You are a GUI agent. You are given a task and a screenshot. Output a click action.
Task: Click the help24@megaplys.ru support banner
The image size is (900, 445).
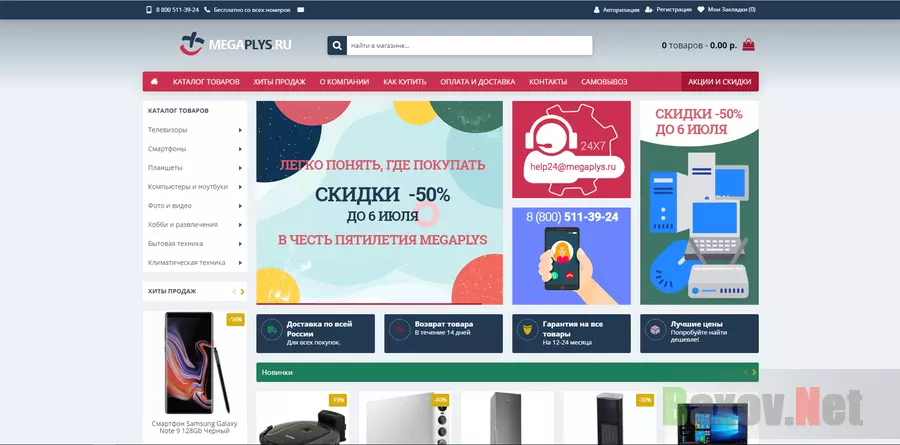pyautogui.click(x=571, y=149)
